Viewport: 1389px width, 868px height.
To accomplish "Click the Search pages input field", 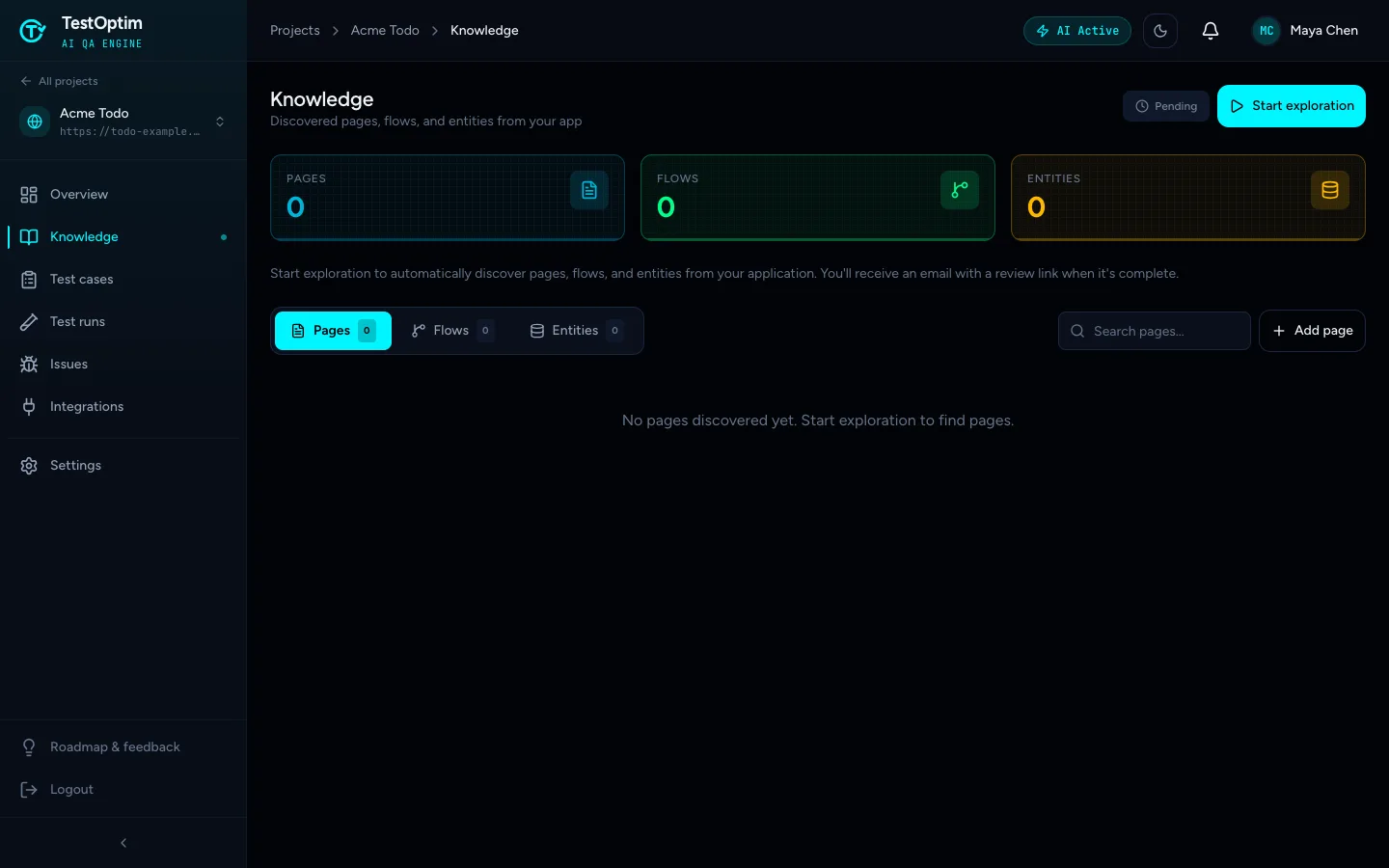I will point(1155,331).
